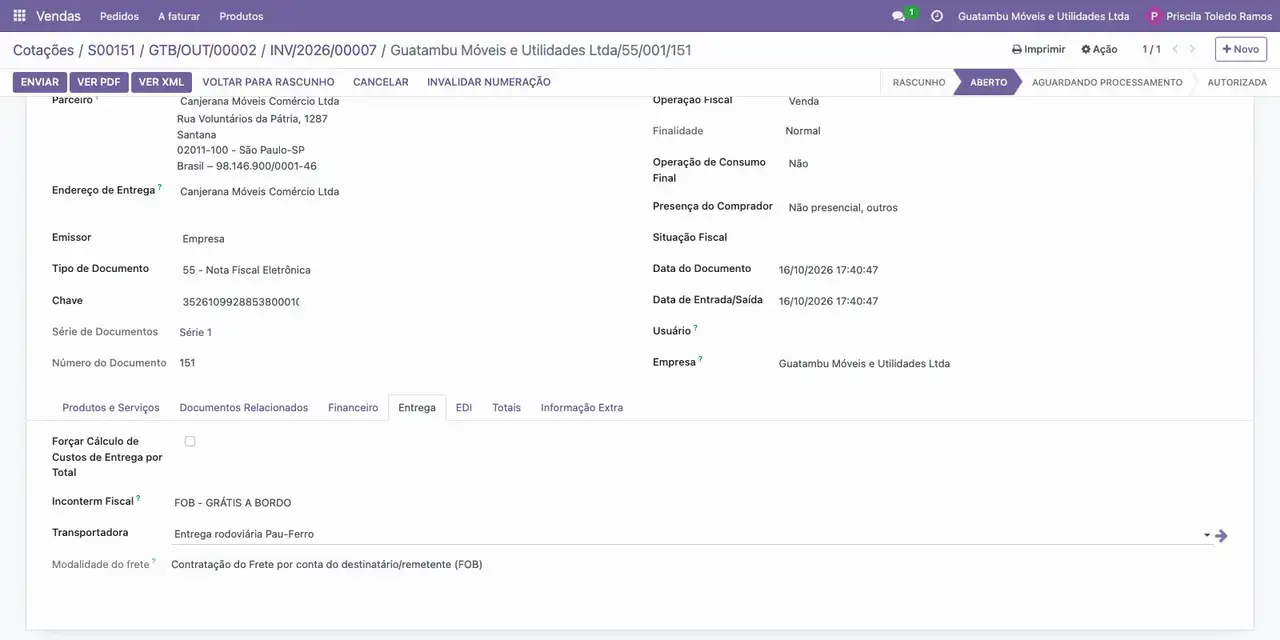This screenshot has height=640, width=1280.
Task: Select Aguardando Processamento status stage
Action: (x=1107, y=82)
